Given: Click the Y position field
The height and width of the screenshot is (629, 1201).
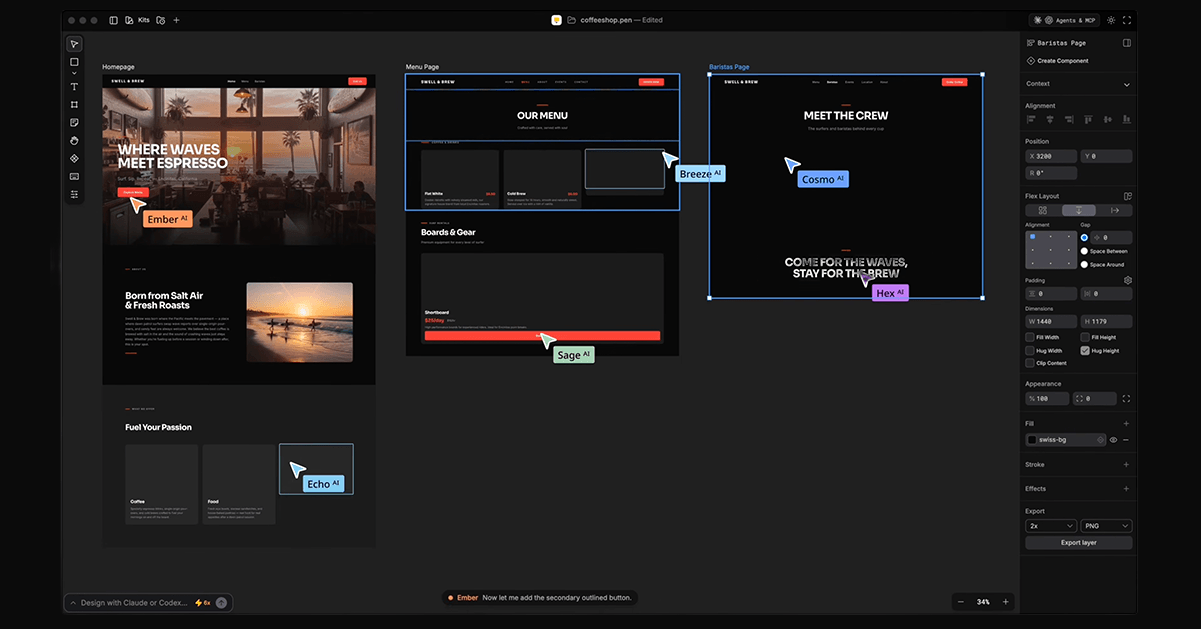Looking at the screenshot, I should tap(1106, 156).
